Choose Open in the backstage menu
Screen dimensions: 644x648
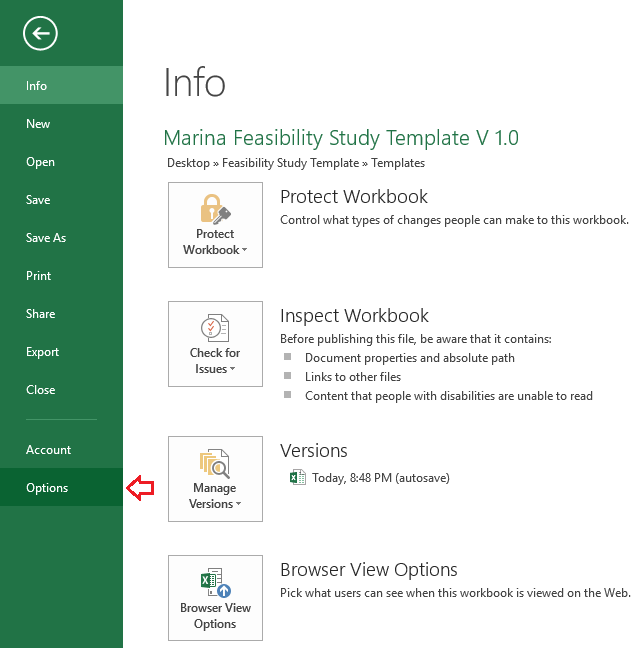[x=40, y=162]
